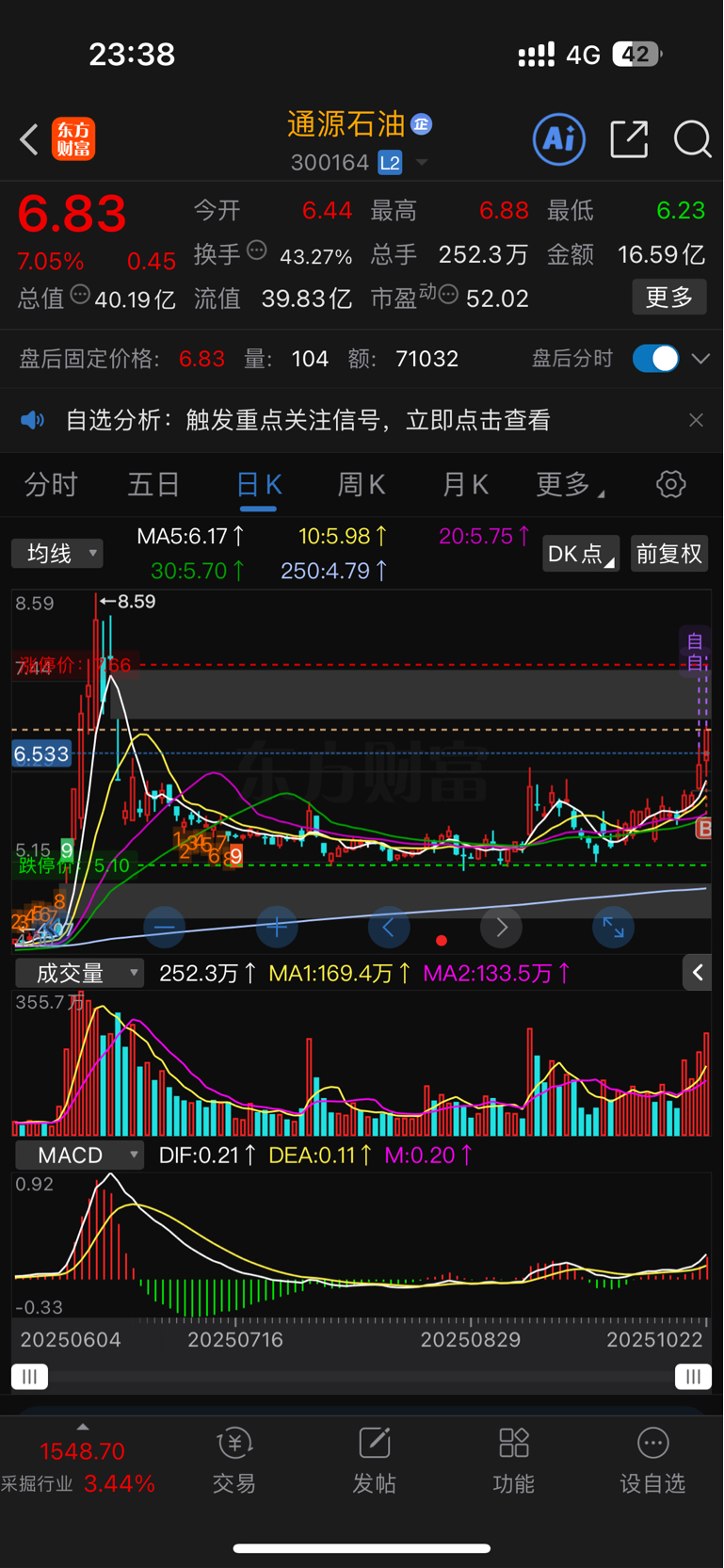Tap the B buy marker on chart
The image size is (724, 1568).
coord(702,829)
